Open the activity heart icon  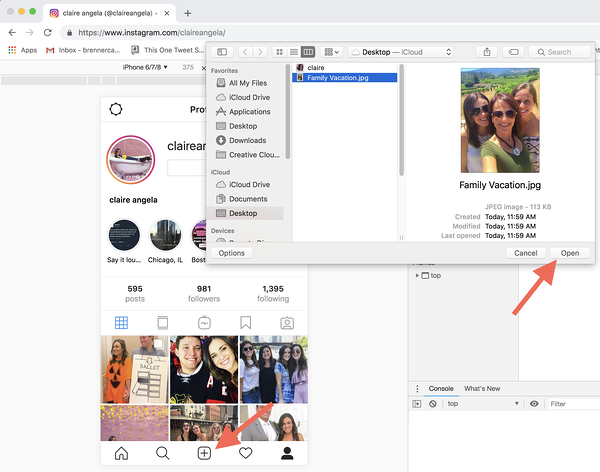pyautogui.click(x=245, y=453)
